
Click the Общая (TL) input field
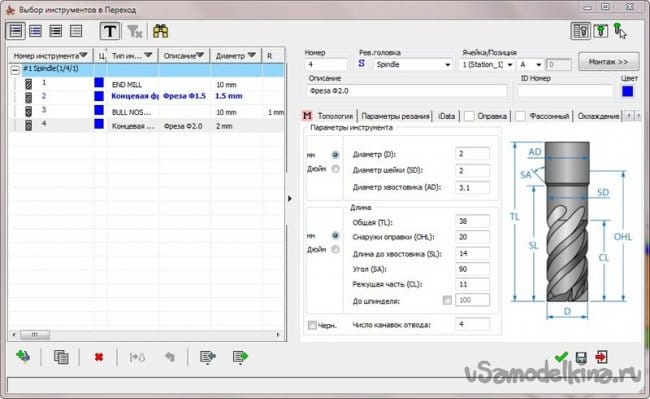click(x=472, y=221)
